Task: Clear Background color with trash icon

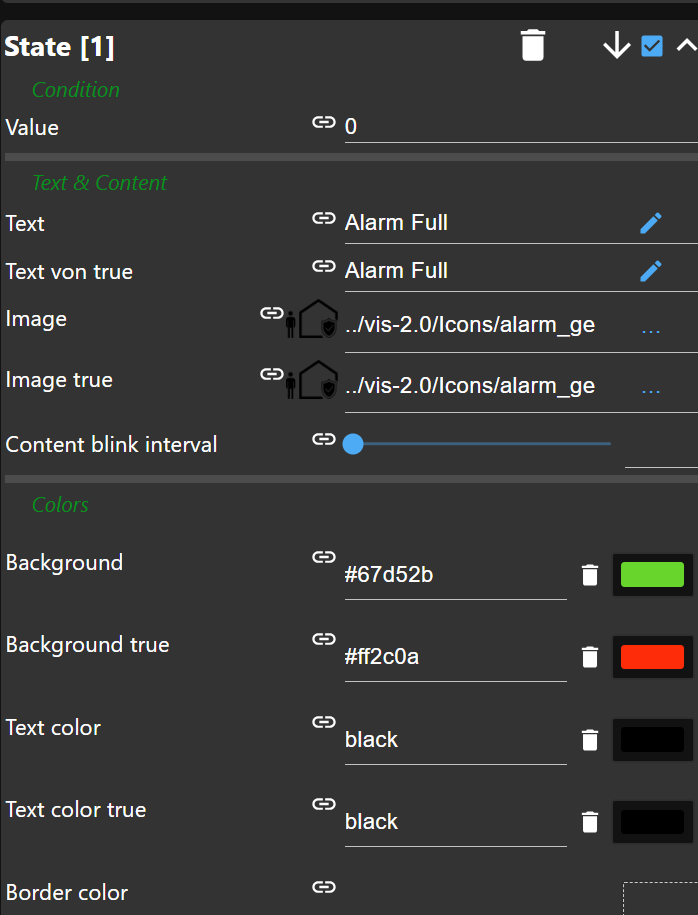Action: pyautogui.click(x=590, y=575)
